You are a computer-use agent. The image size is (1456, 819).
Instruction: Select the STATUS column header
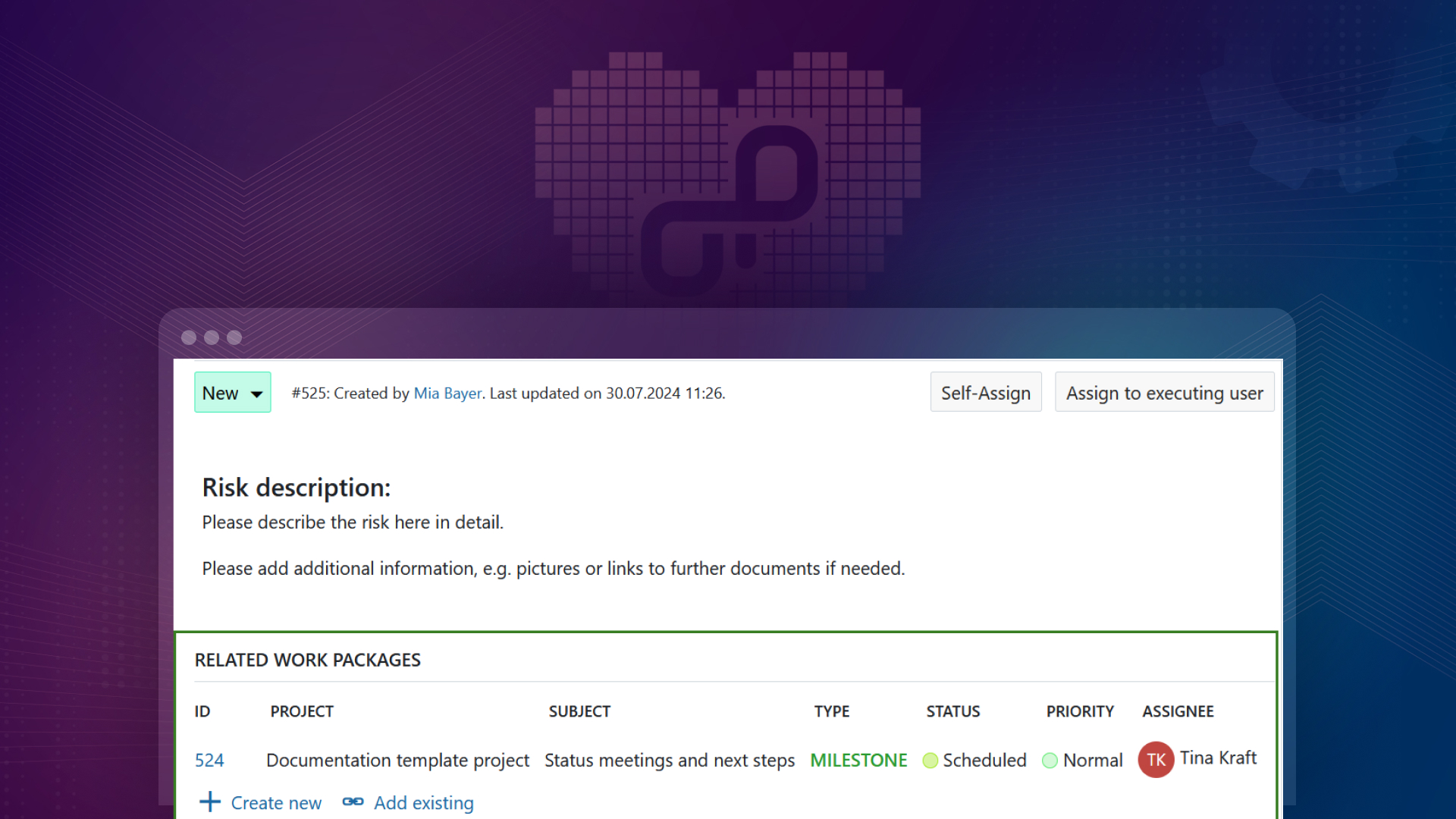click(950, 711)
